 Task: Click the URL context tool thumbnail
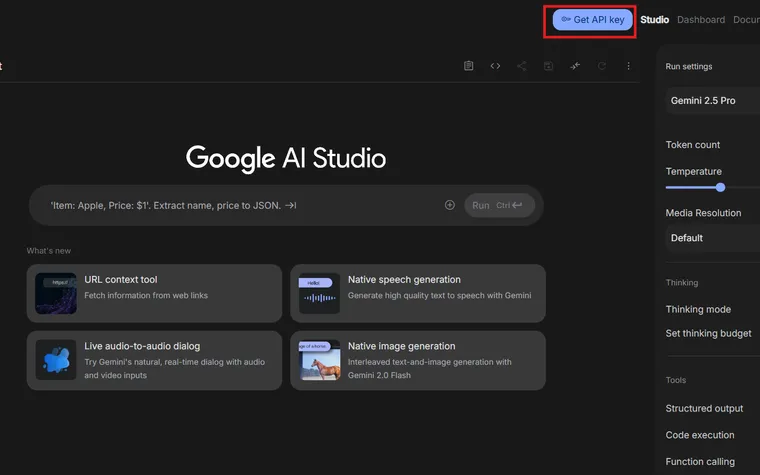point(56,293)
